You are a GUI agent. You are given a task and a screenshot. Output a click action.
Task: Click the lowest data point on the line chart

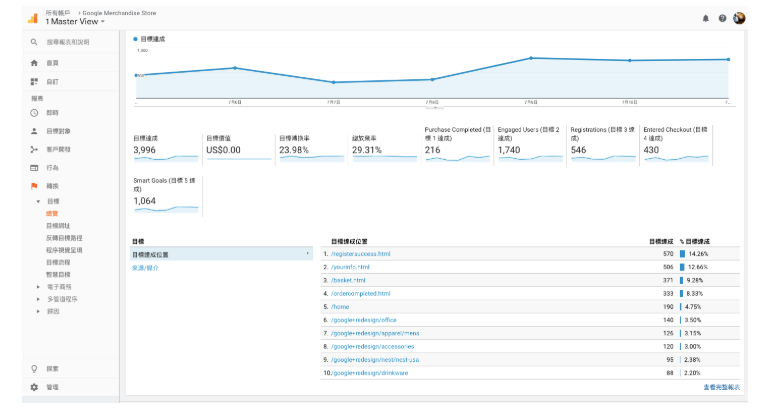(x=334, y=82)
